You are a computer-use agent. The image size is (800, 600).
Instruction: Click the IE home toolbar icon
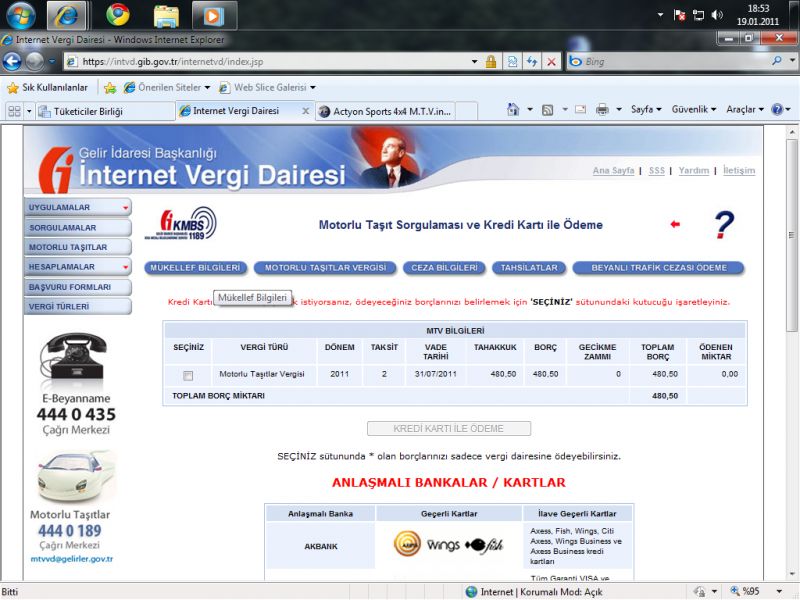[x=514, y=109]
